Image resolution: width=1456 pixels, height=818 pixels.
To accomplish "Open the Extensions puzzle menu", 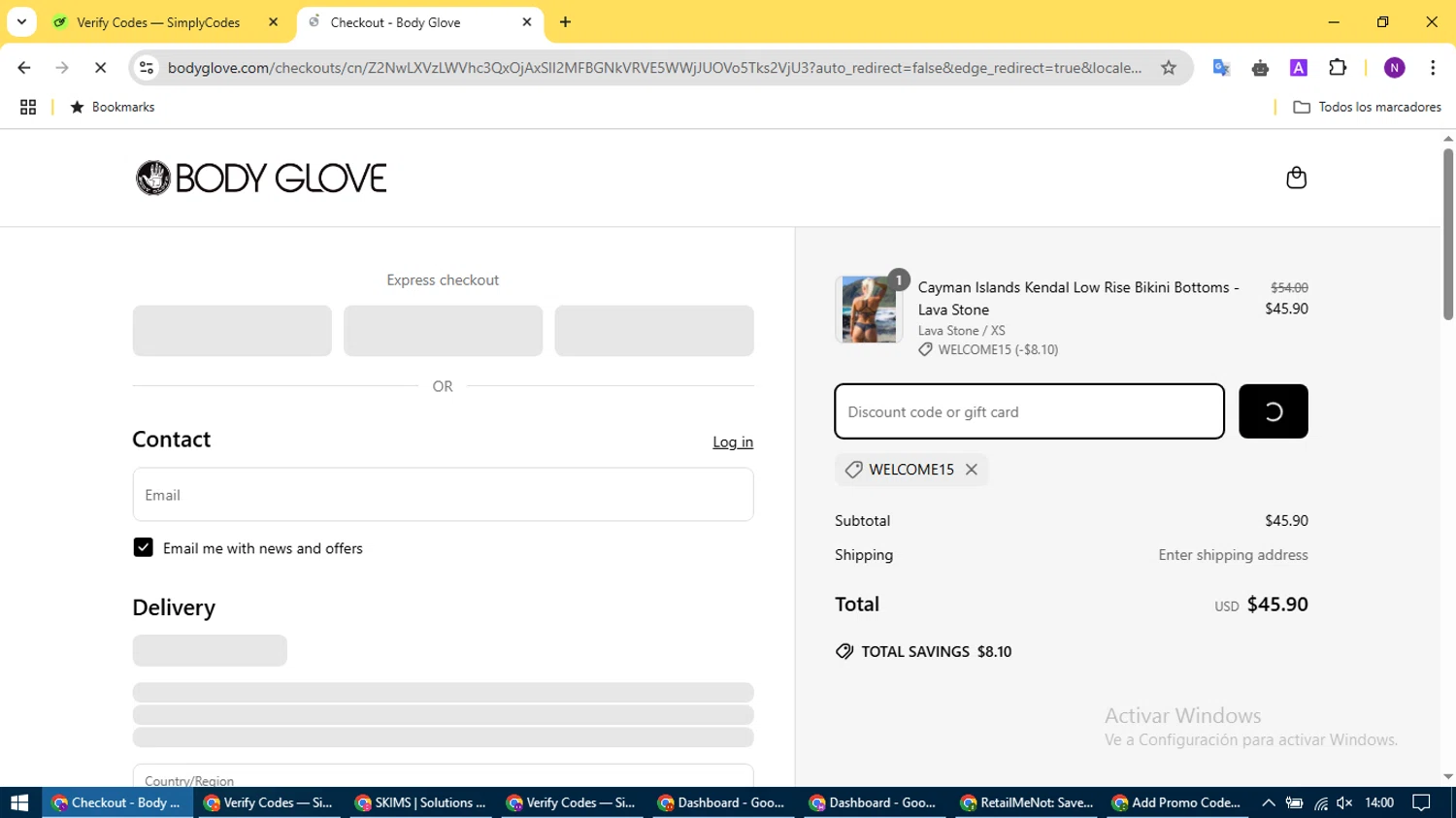I will point(1338,68).
